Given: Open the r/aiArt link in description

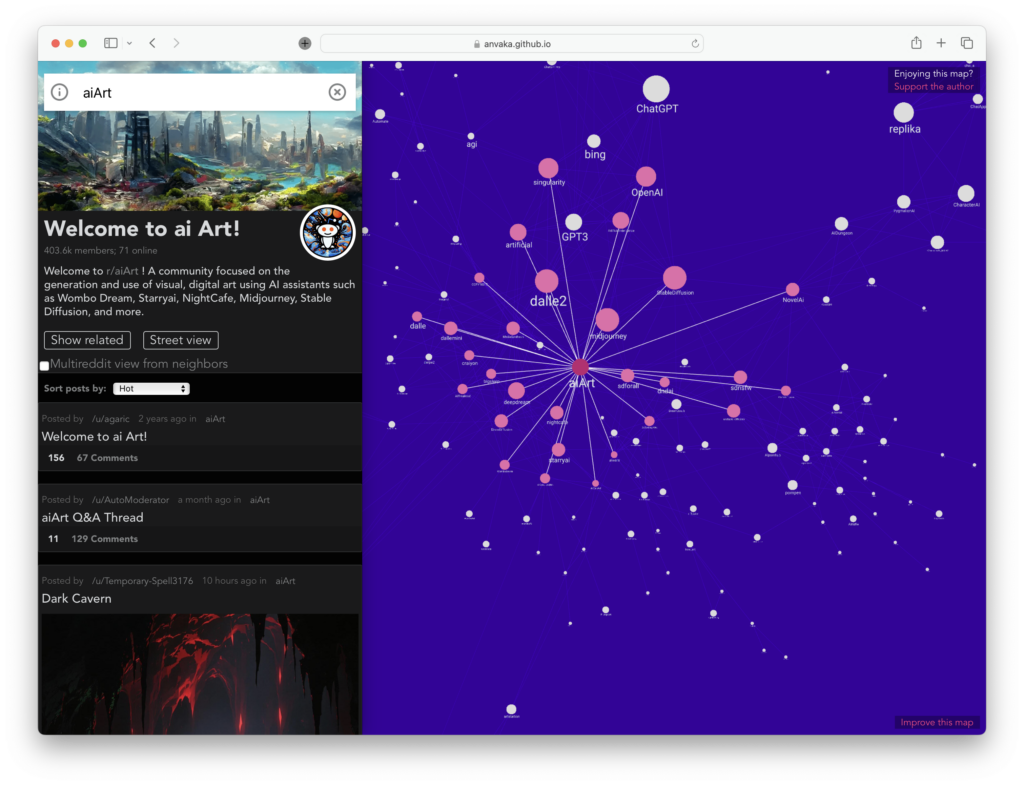Looking at the screenshot, I should click(x=122, y=271).
